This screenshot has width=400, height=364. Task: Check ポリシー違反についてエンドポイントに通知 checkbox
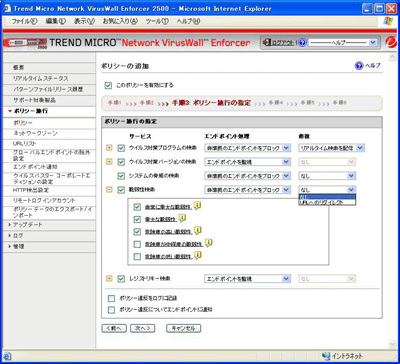[111, 310]
